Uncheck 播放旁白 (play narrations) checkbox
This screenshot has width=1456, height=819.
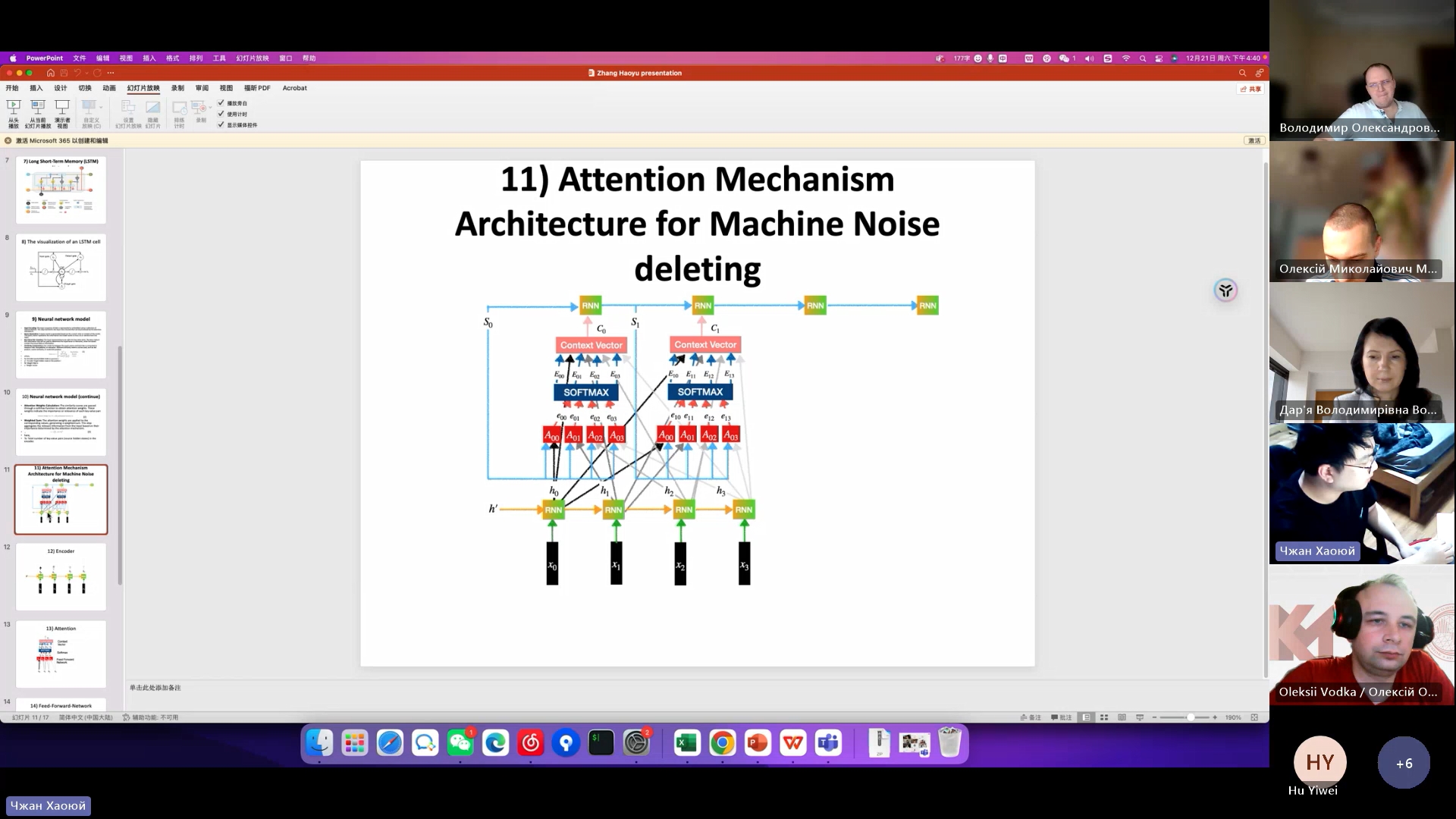221,103
